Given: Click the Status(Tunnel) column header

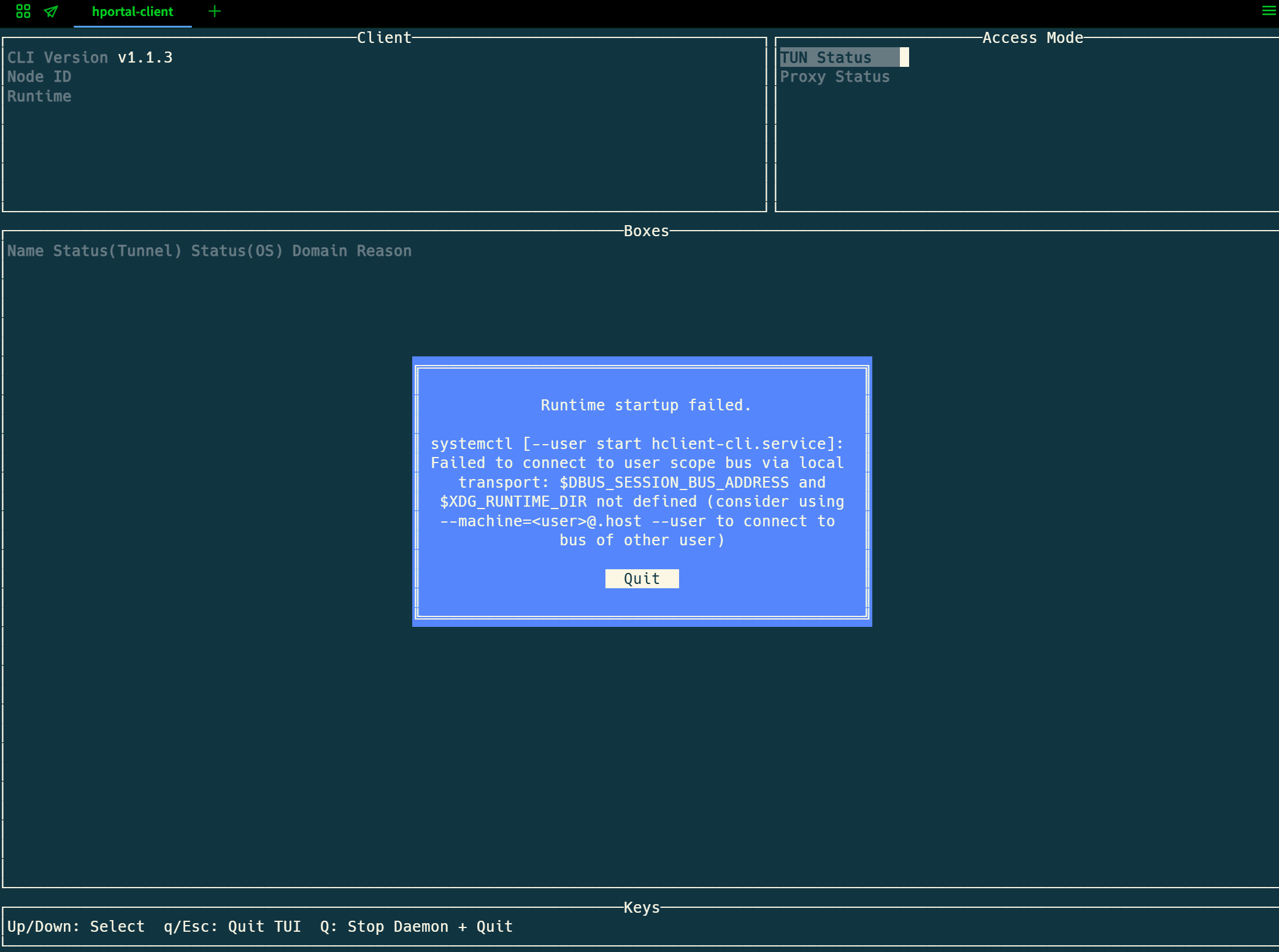Looking at the screenshot, I should point(117,251).
